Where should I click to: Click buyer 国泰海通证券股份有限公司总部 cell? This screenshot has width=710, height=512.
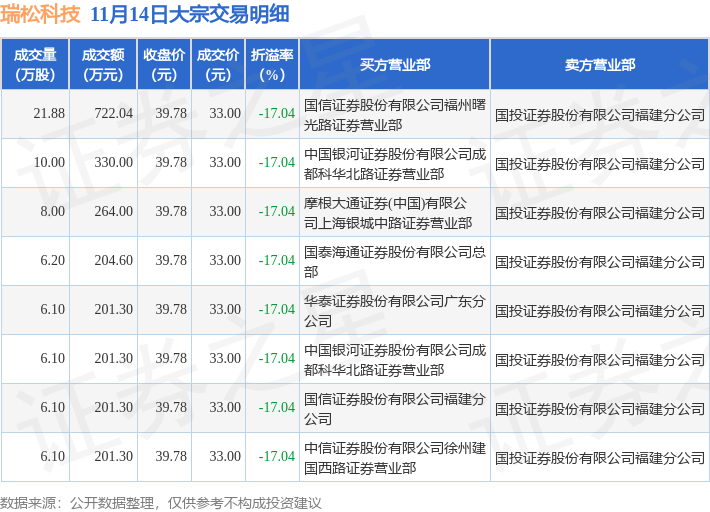click(x=395, y=262)
